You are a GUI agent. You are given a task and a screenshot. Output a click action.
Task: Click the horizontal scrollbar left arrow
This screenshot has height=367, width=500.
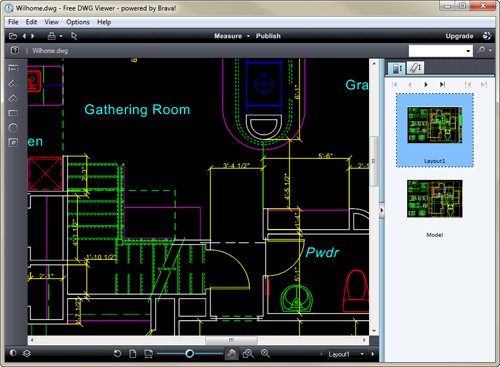pyautogui.click(x=32, y=340)
